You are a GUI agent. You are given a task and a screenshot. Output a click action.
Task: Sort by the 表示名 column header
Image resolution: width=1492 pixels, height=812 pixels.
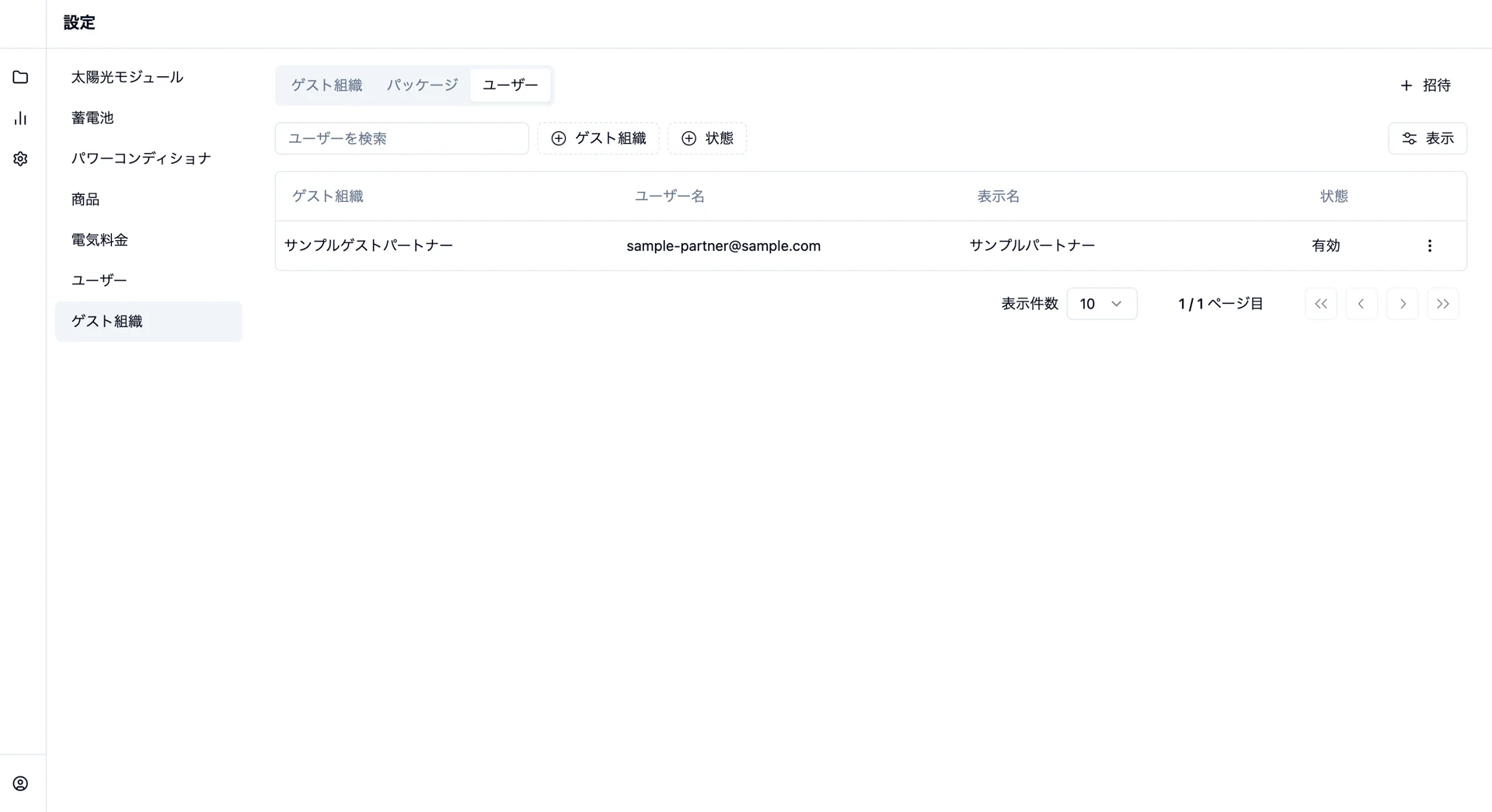coord(999,197)
